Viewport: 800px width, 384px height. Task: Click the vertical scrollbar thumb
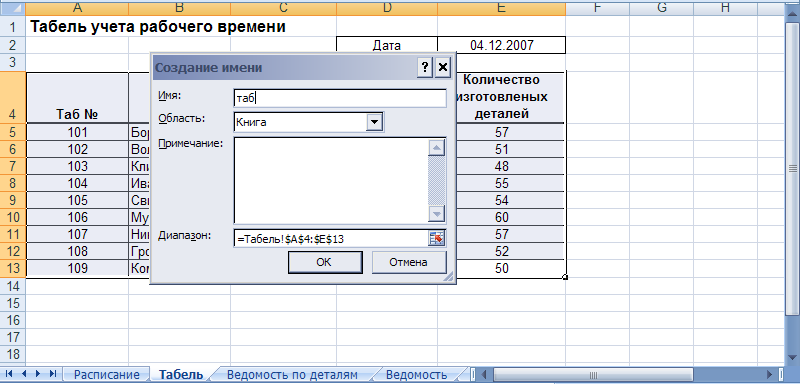(792, 168)
